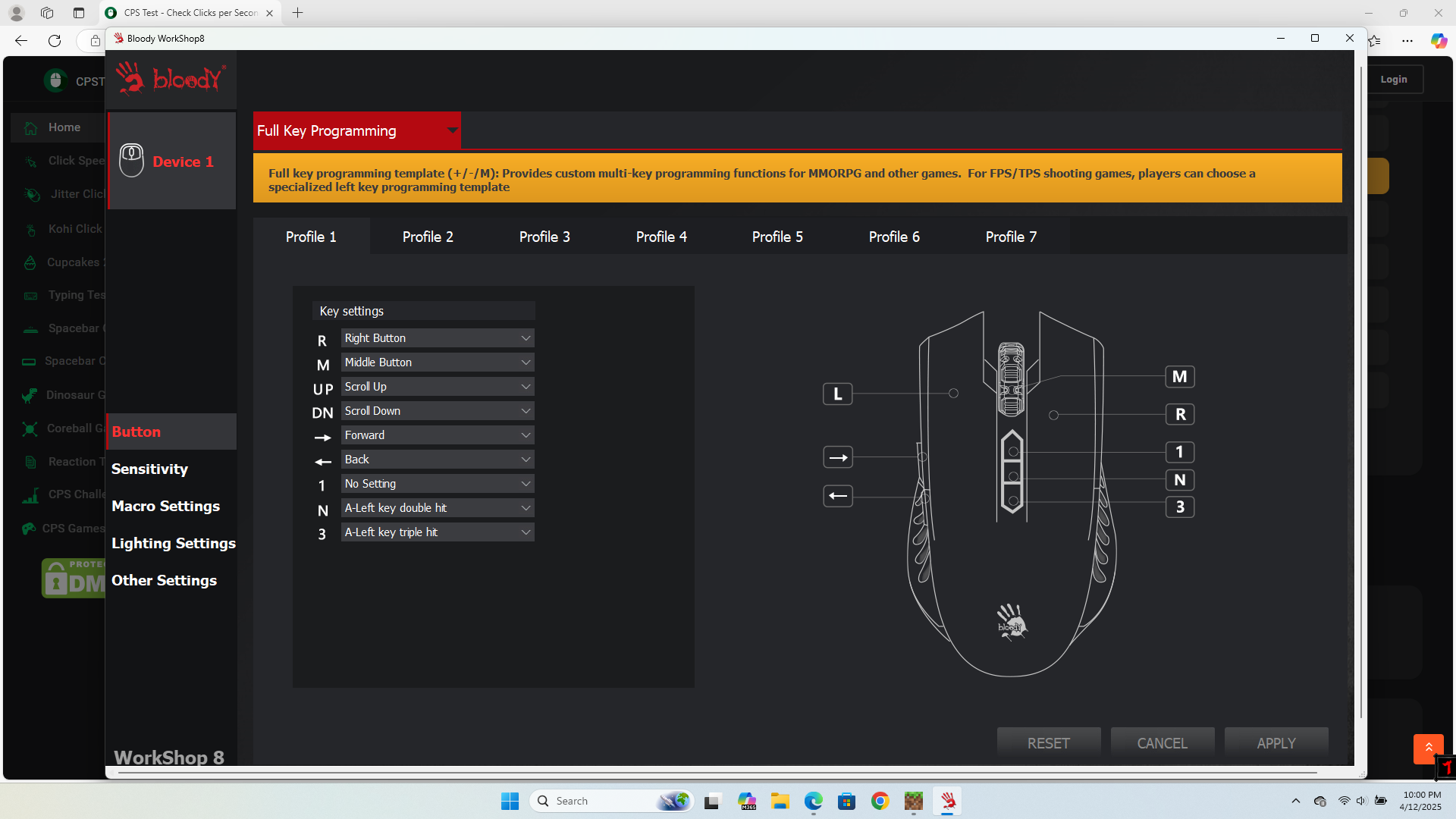This screenshot has height=819, width=1456.
Task: Open the UP Scroll Up dropdown
Action: tap(438, 387)
